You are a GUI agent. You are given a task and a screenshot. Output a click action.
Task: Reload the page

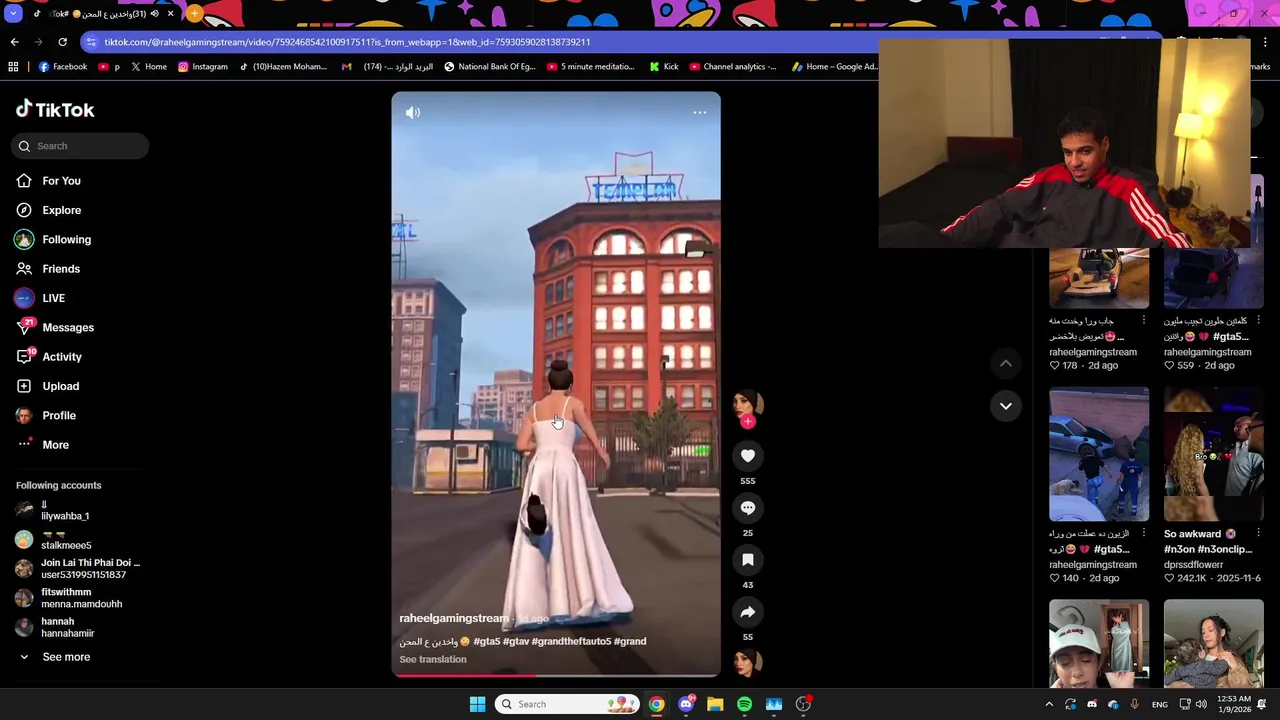[62, 42]
